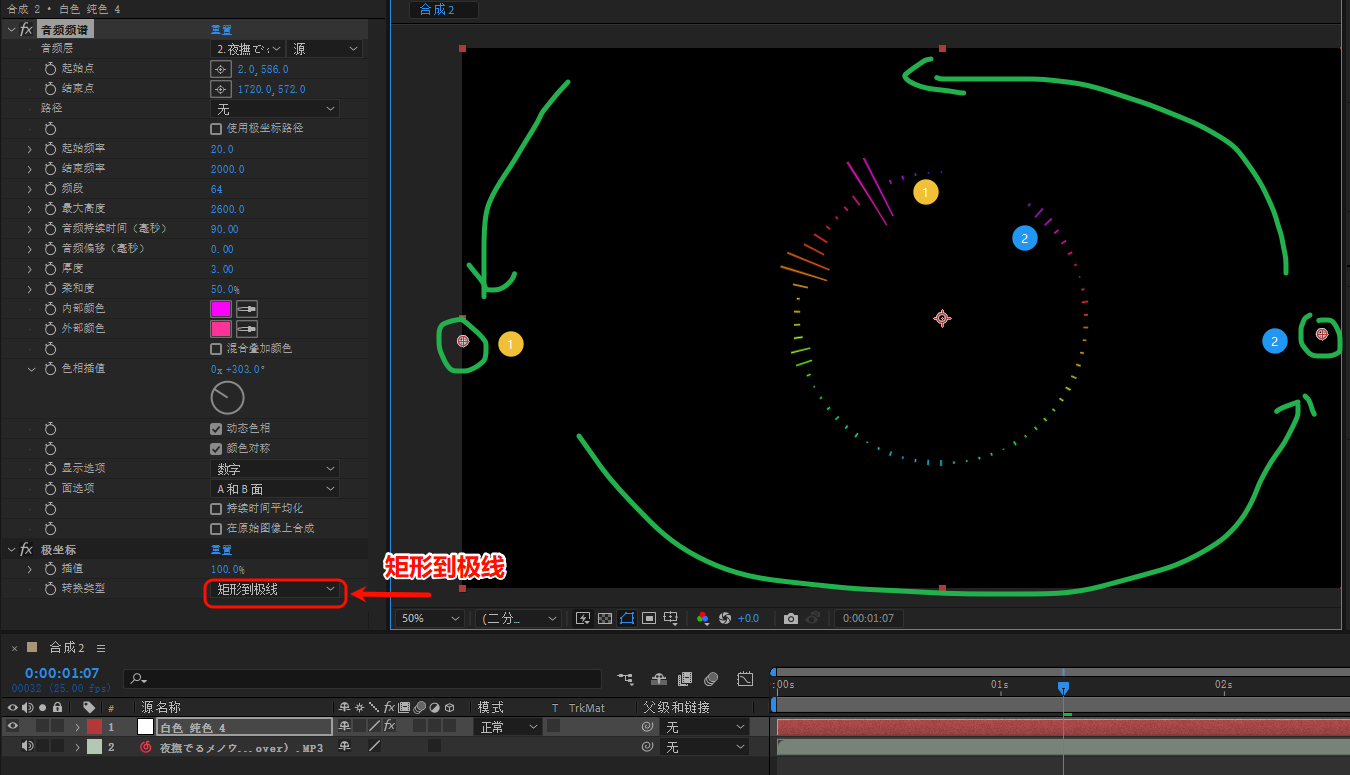Enable 混合叠加颜色 checkbox
This screenshot has width=1350, height=775.
pyautogui.click(x=216, y=349)
